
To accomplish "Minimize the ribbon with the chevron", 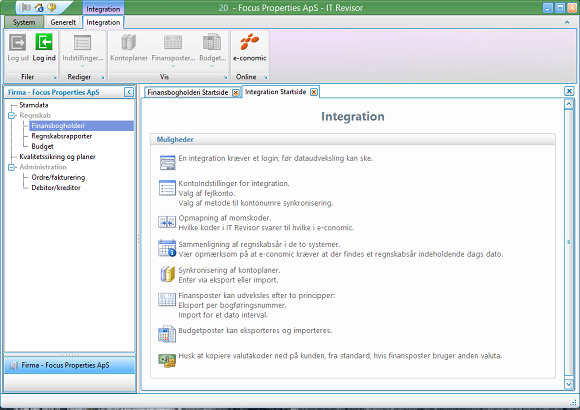I will (567, 22).
